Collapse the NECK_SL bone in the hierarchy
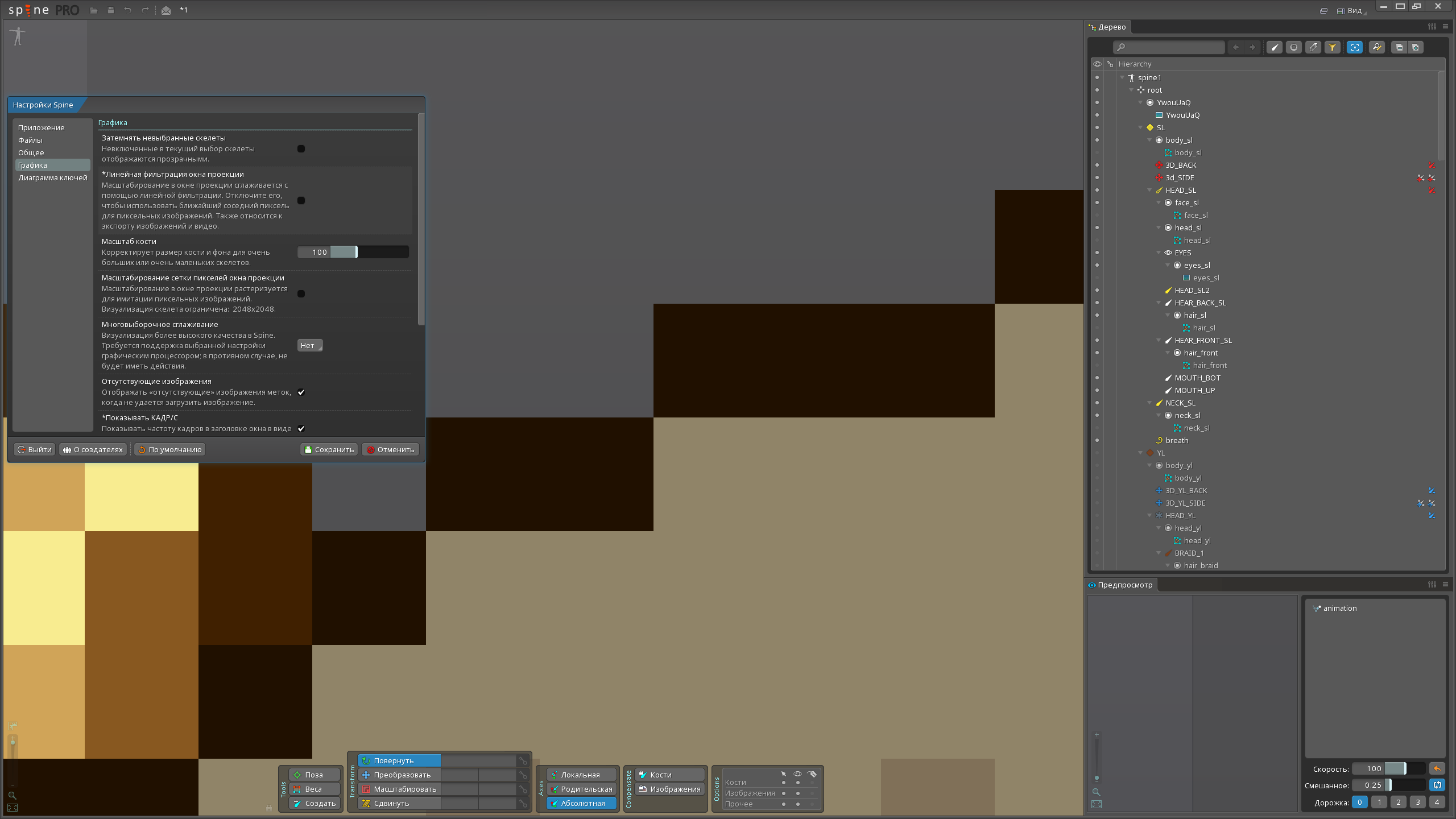Image resolution: width=1456 pixels, height=819 pixels. pos(1149,403)
